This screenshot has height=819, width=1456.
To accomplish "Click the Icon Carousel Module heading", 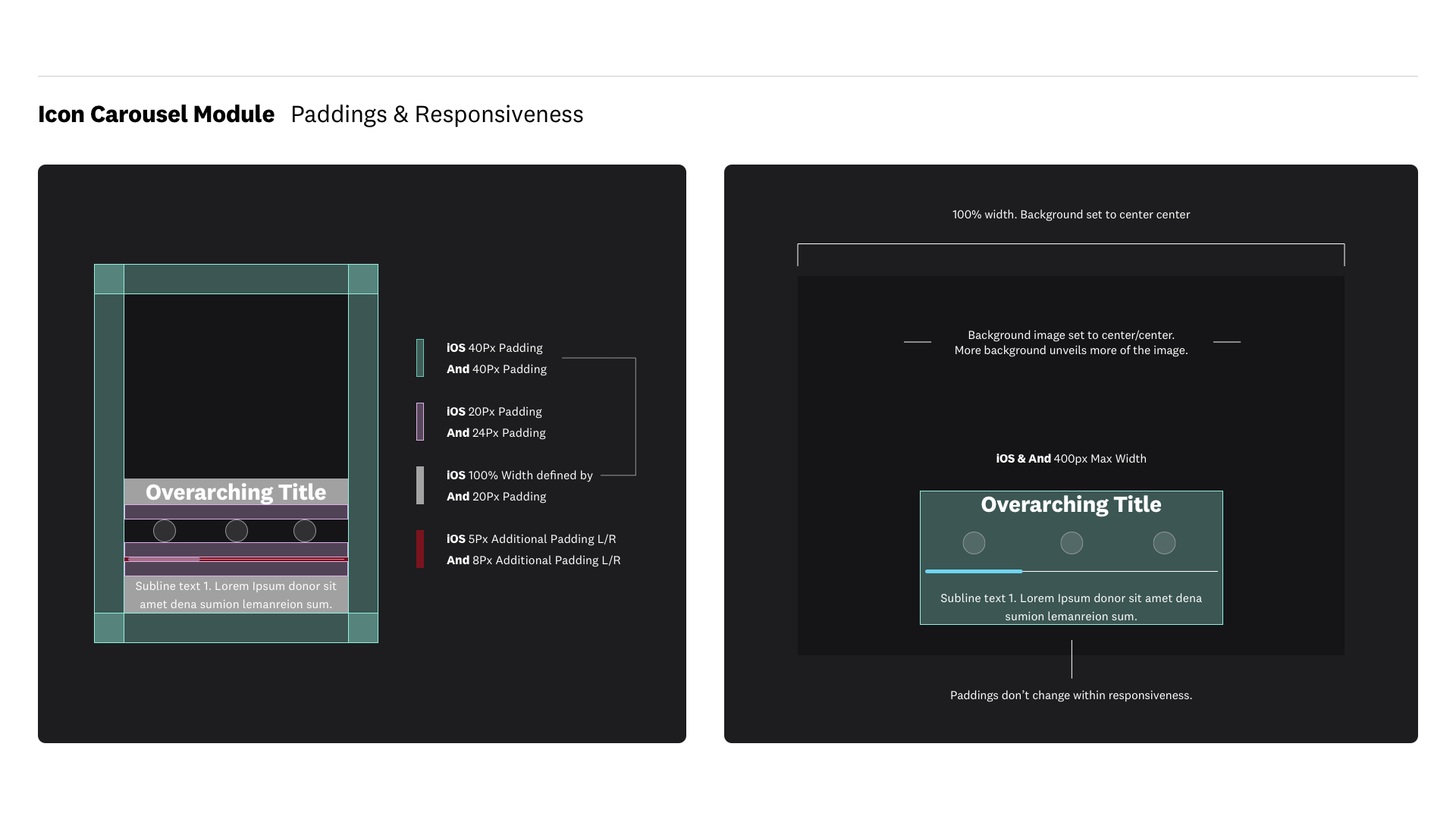I will point(156,115).
